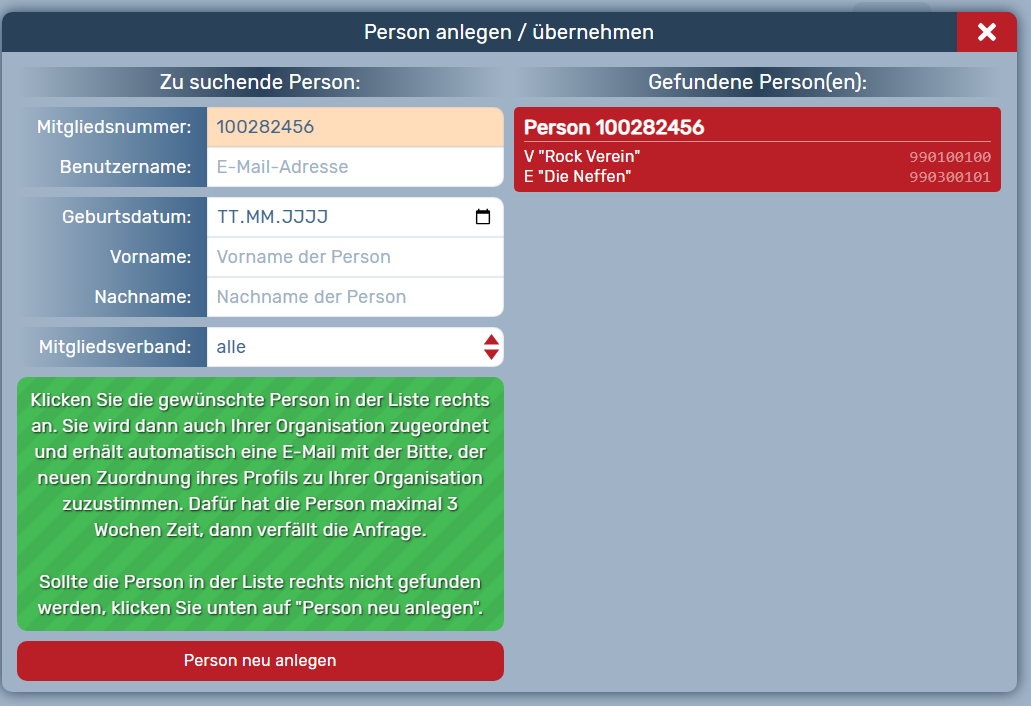This screenshot has width=1031, height=706.
Task: Click the red close X icon
Action: [987, 31]
